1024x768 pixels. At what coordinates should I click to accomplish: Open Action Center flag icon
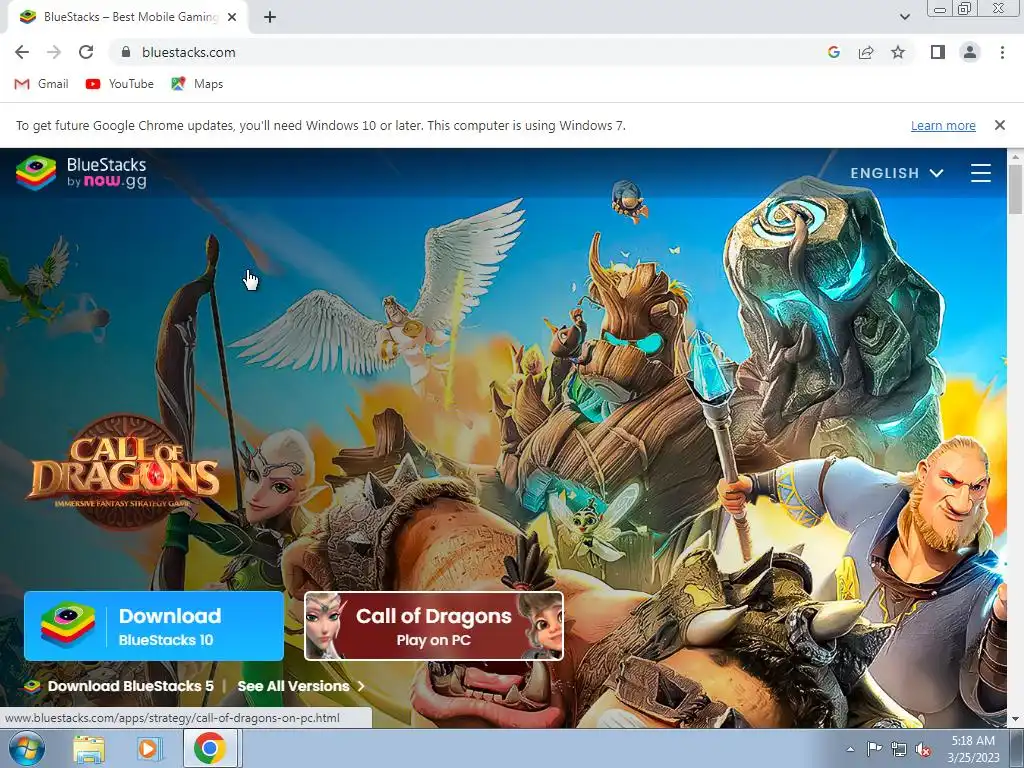coord(874,749)
